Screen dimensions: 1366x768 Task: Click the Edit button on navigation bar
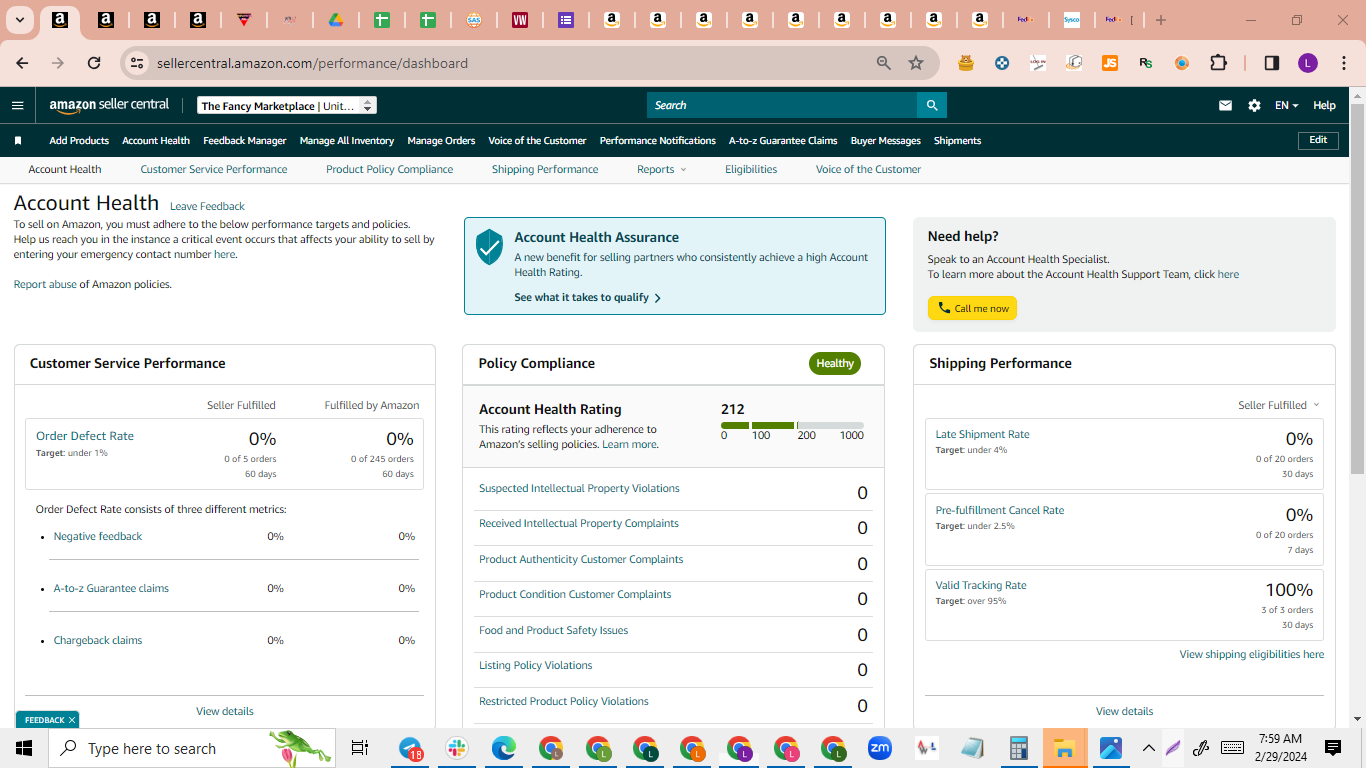coord(1318,140)
